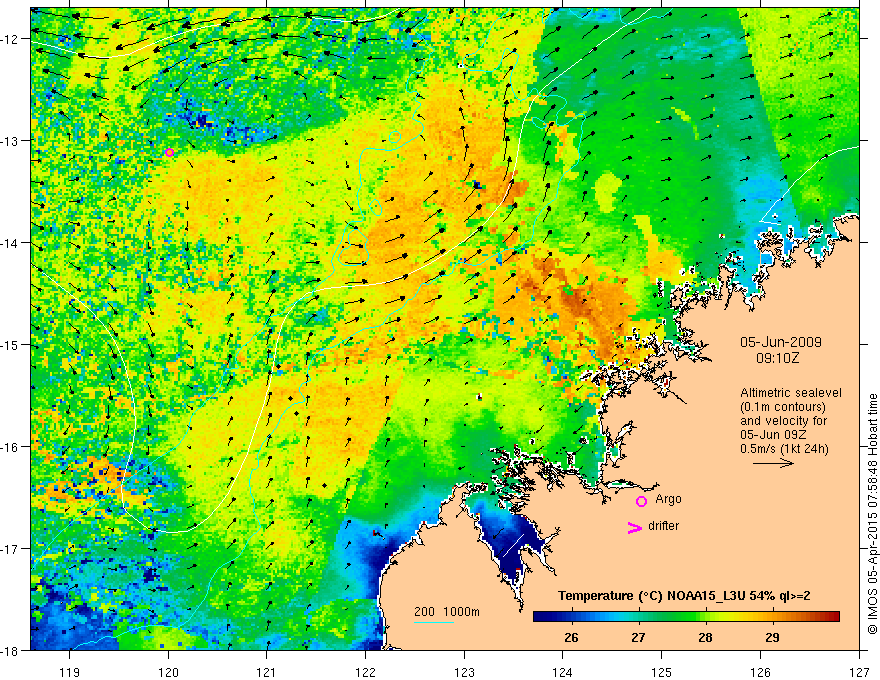Screen dimensions: 880x680
Task: Click the latitude axis label '-18'
Action: coord(11,650)
